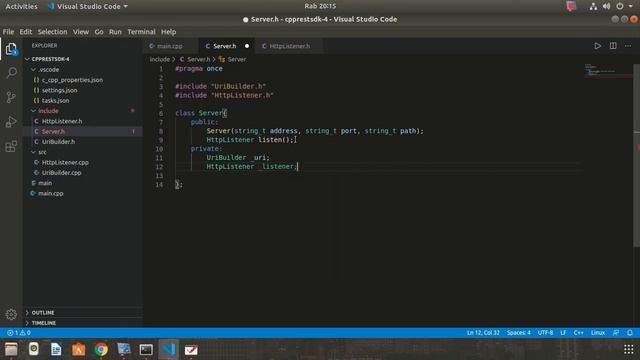640x360 pixels.
Task: Open the system menu dropdown arrow
Action: pyautogui.click(x=631, y=6)
